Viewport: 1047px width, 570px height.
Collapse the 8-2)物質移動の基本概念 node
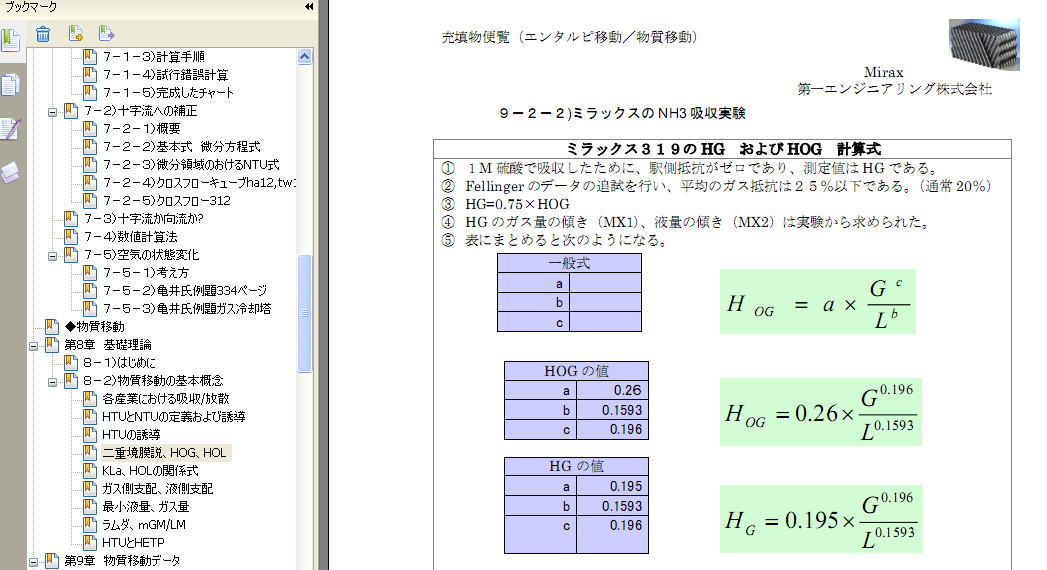point(52,382)
